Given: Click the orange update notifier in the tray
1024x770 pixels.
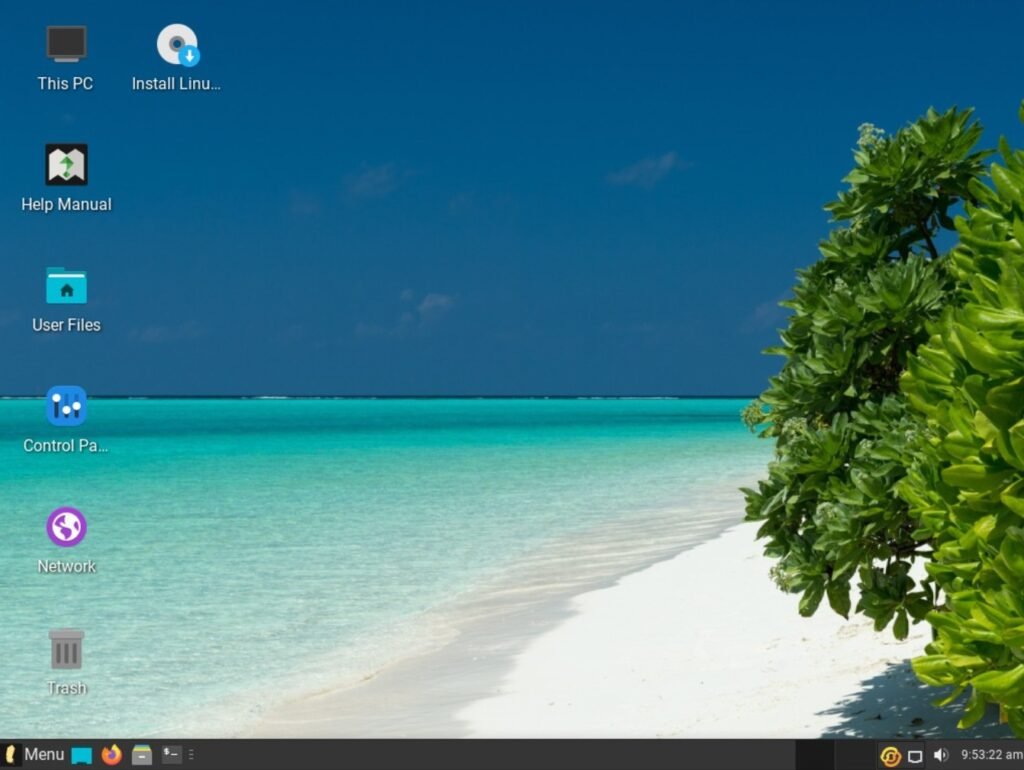Looking at the screenshot, I should [x=891, y=756].
